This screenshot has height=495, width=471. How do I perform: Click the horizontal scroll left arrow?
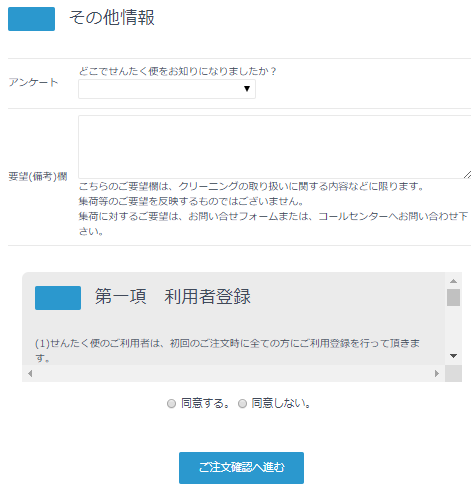click(30, 373)
